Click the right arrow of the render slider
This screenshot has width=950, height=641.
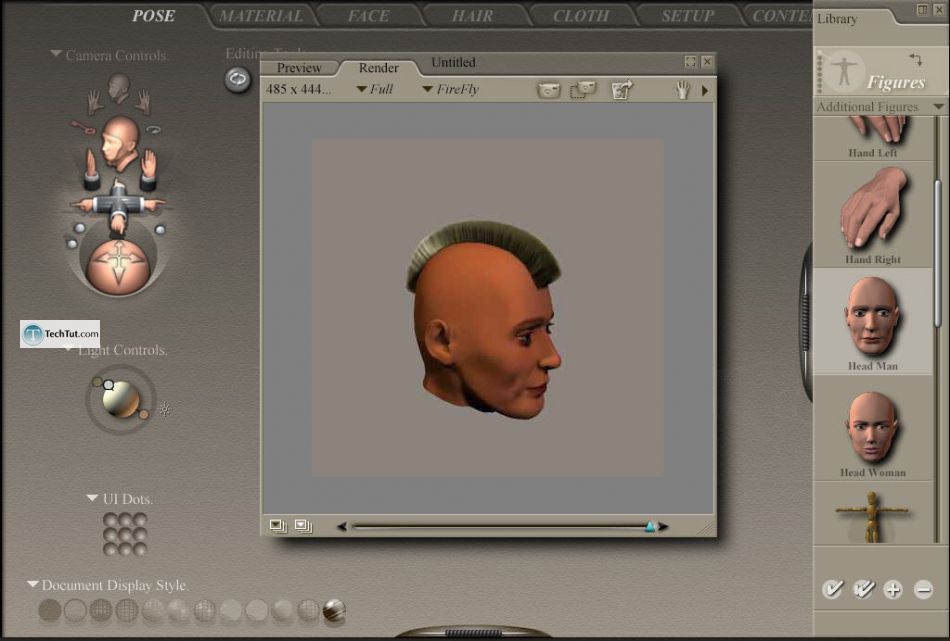(x=663, y=526)
